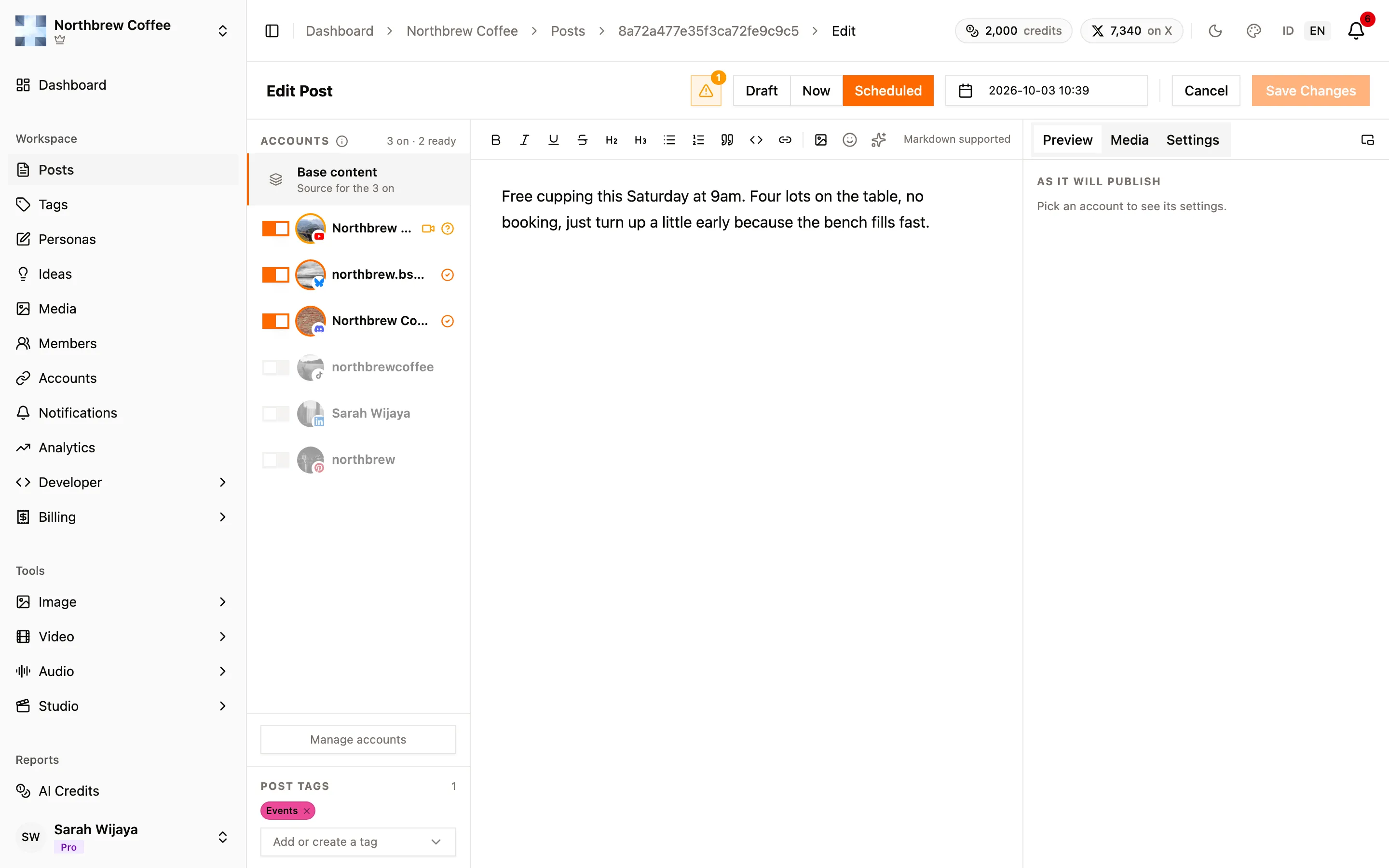Open the Add or create a tag dropdown

[x=358, y=841]
